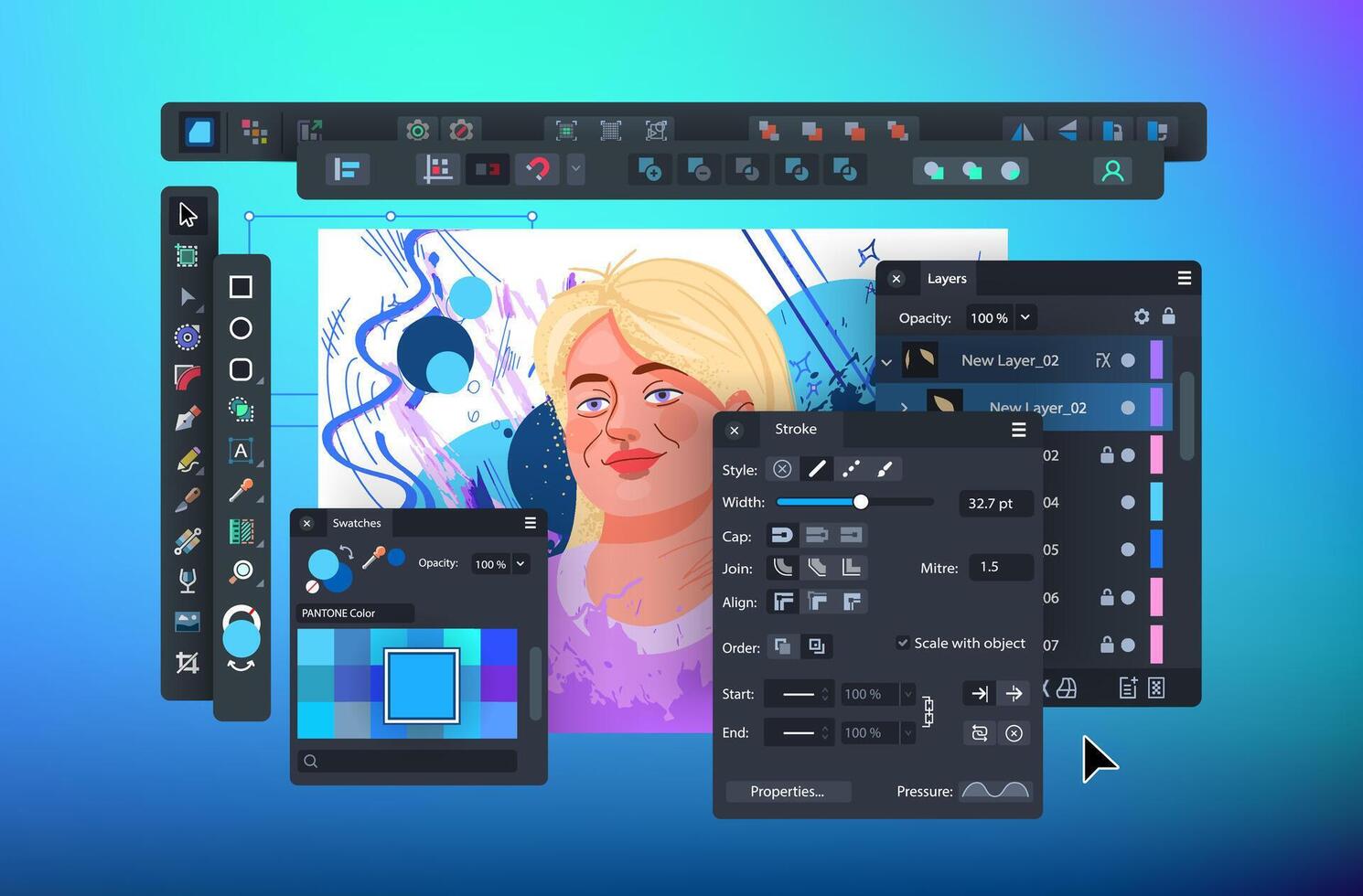The image size is (1363, 896).
Task: Click the PANTONE Color label in Swatches
Action: tap(338, 613)
